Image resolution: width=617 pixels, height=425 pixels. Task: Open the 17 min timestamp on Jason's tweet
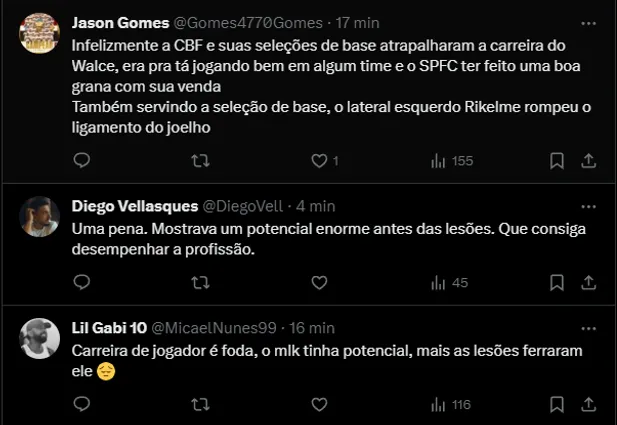click(x=354, y=23)
